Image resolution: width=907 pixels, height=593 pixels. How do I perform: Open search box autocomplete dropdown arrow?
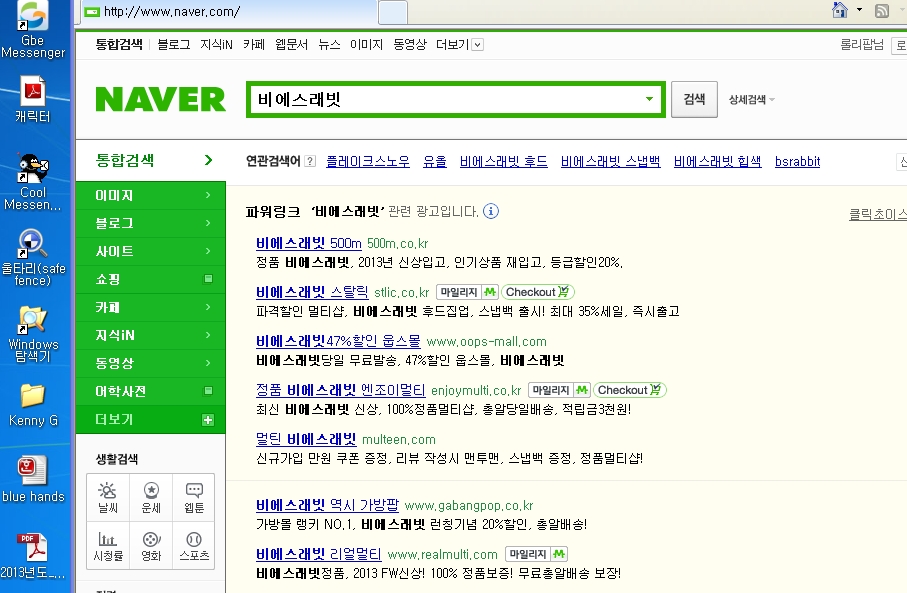(x=650, y=99)
